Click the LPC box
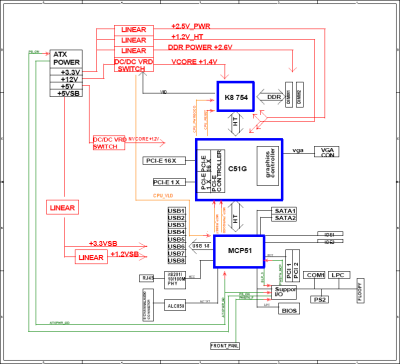Screen dimensions: 400x364 (x=339, y=275)
